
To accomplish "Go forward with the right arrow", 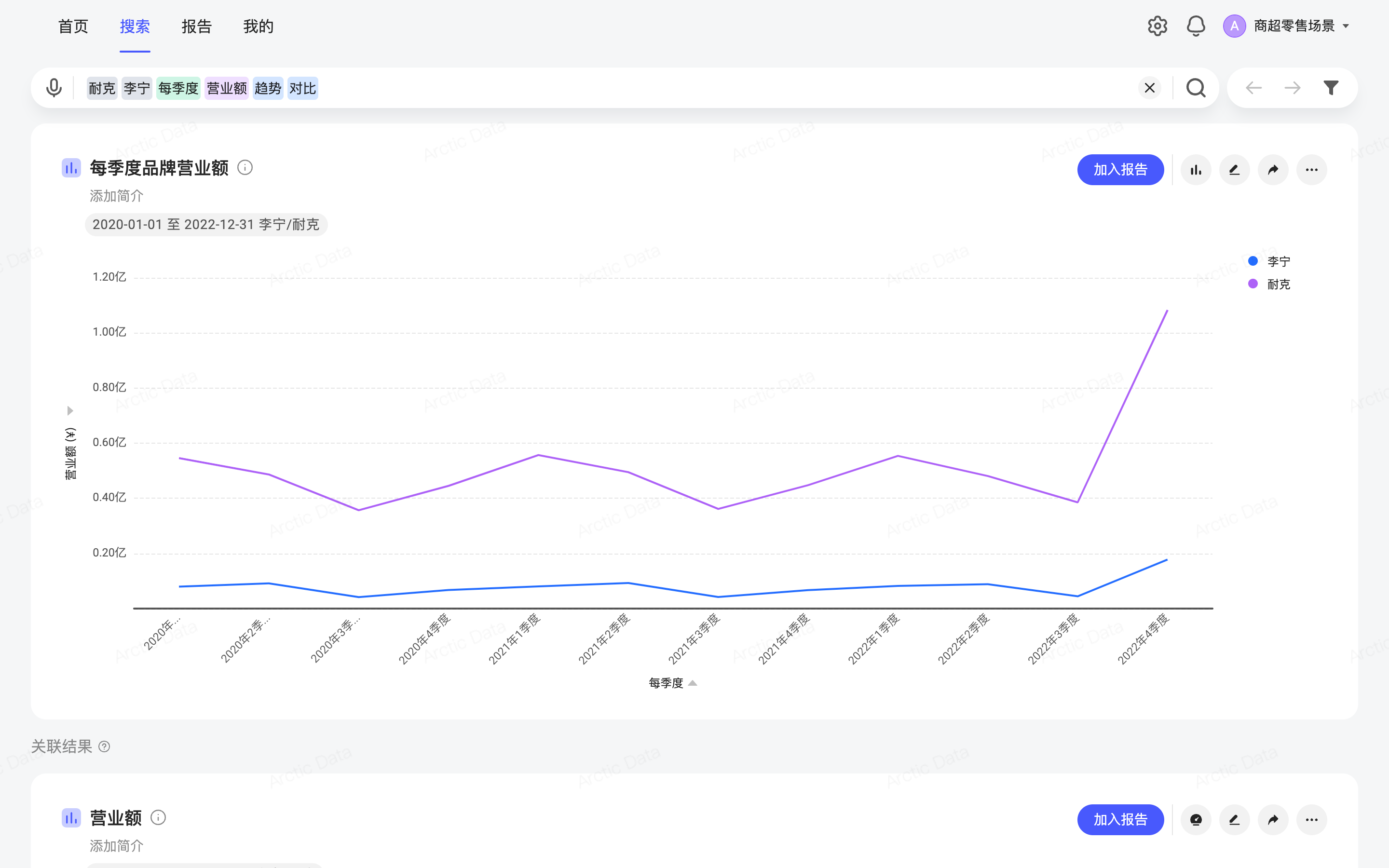I will coord(1293,88).
